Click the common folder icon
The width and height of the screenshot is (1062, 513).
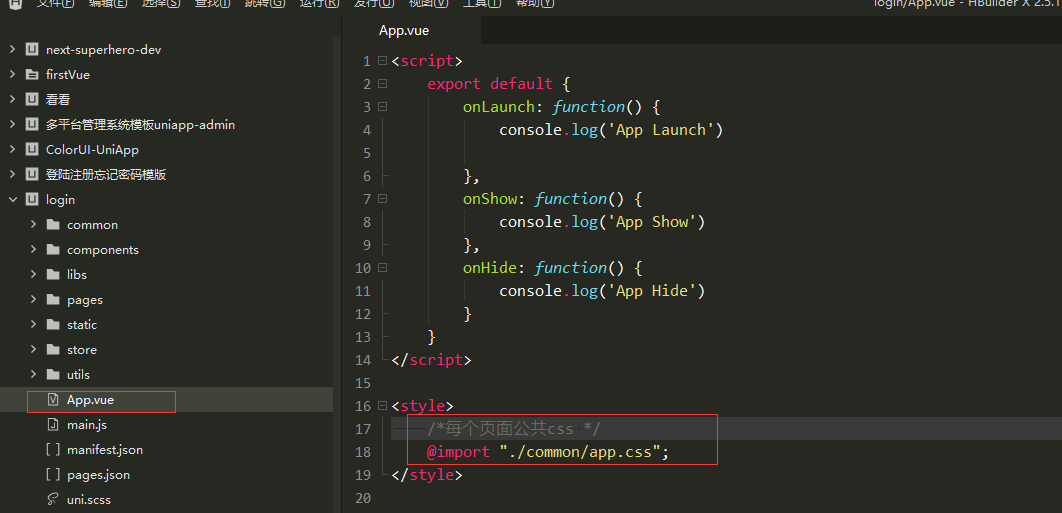(x=53, y=224)
